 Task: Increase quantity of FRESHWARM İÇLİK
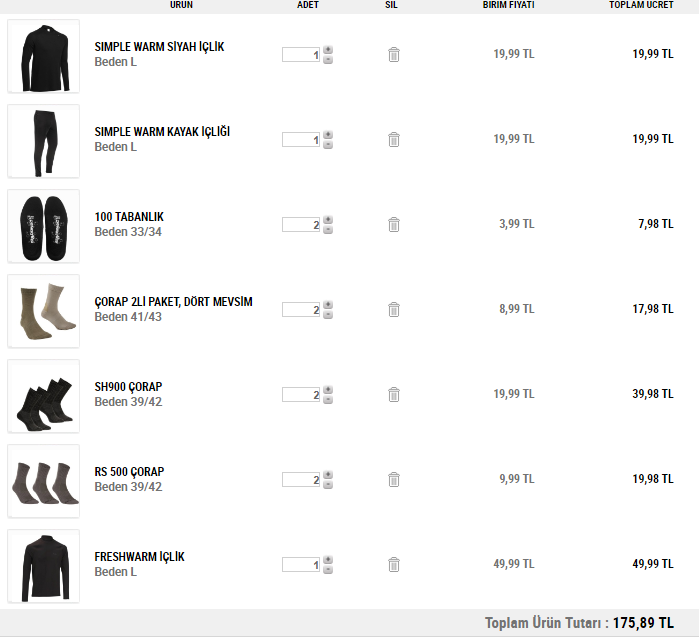point(328,560)
